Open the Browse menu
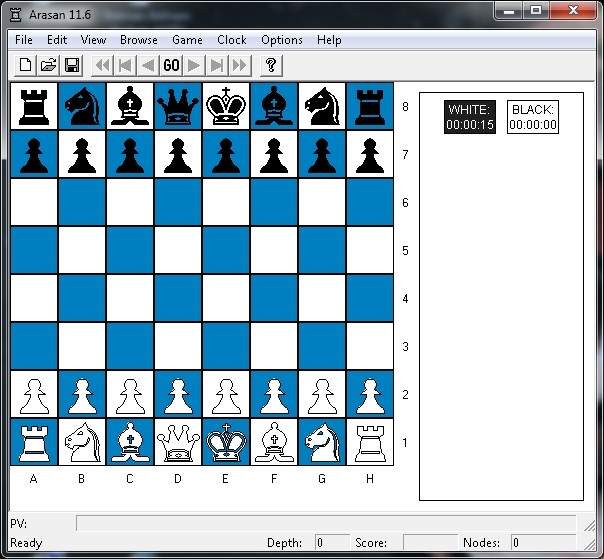 tap(139, 40)
